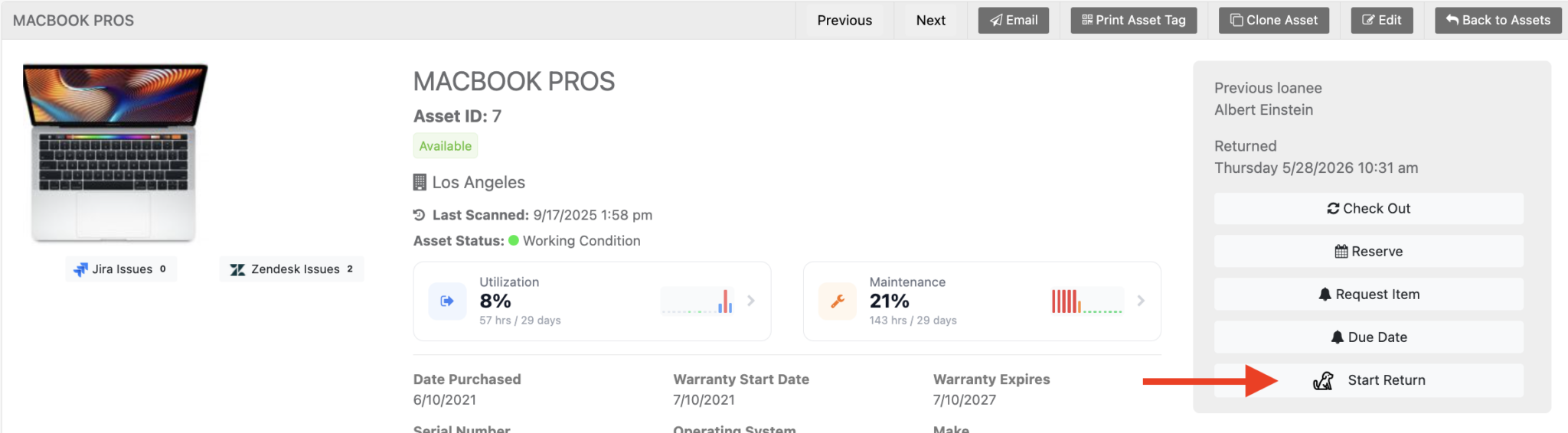Select the Utilization 8% value
The height and width of the screenshot is (433, 1568).
coord(495,301)
